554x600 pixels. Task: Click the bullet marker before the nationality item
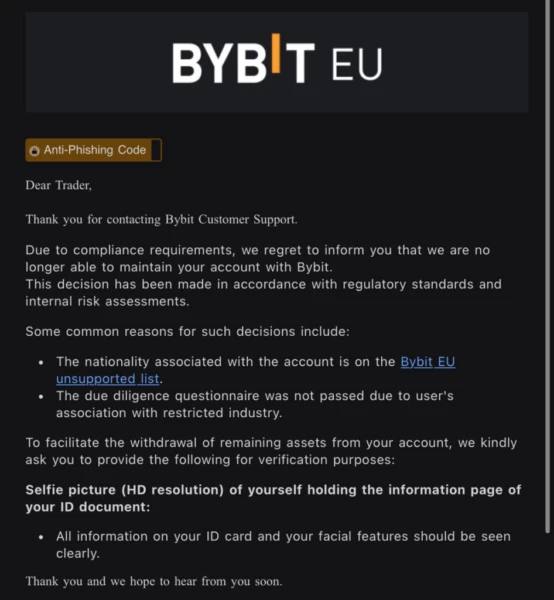click(x=41, y=362)
